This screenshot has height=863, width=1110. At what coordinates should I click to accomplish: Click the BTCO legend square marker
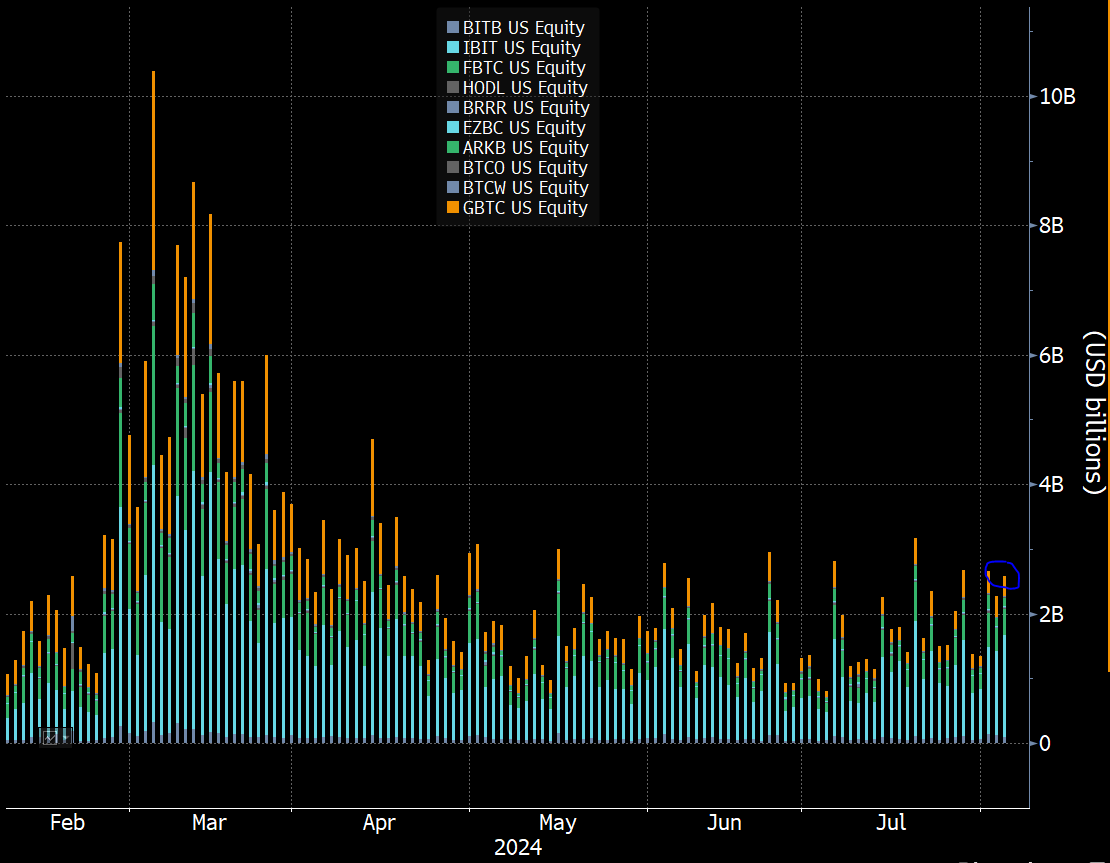453,168
